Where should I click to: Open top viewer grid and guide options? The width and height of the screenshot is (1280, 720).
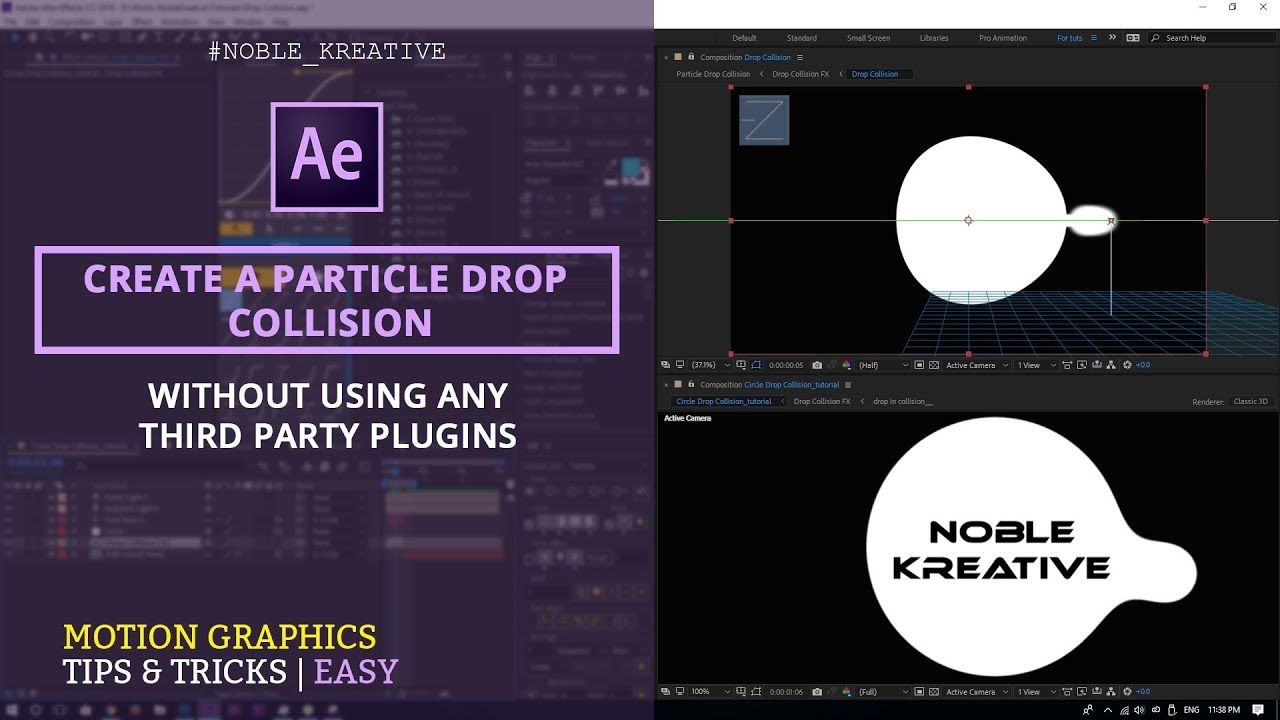pyautogui.click(x=741, y=365)
